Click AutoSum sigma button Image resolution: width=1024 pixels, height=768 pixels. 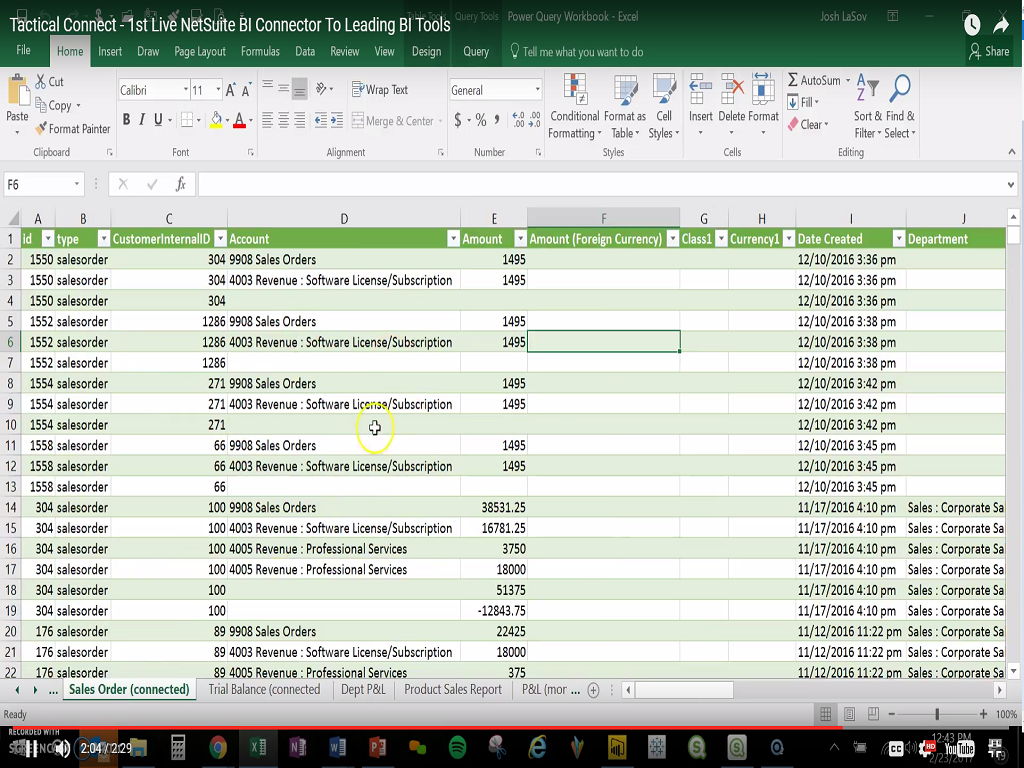814,80
